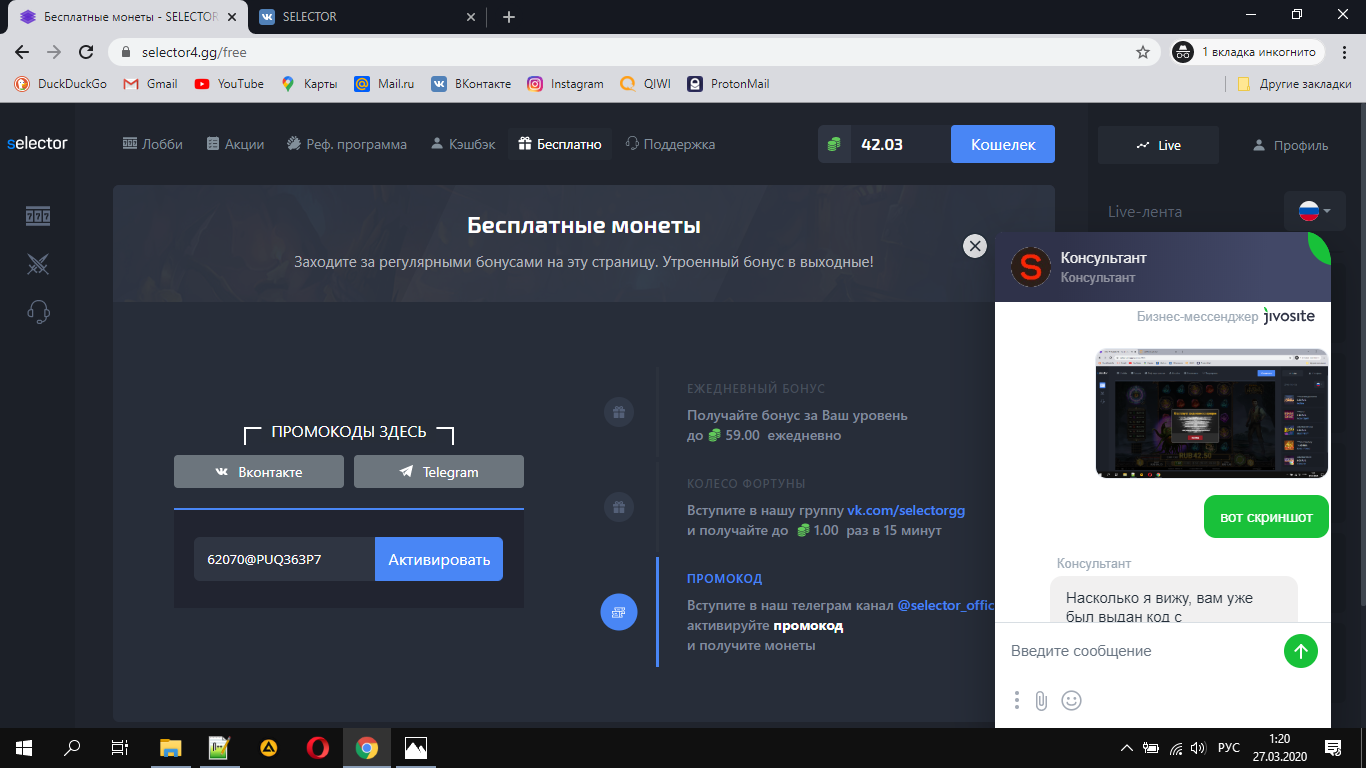1366x768 pixels.
Task: Open the Кэшбэк menu item
Action: coord(463,144)
